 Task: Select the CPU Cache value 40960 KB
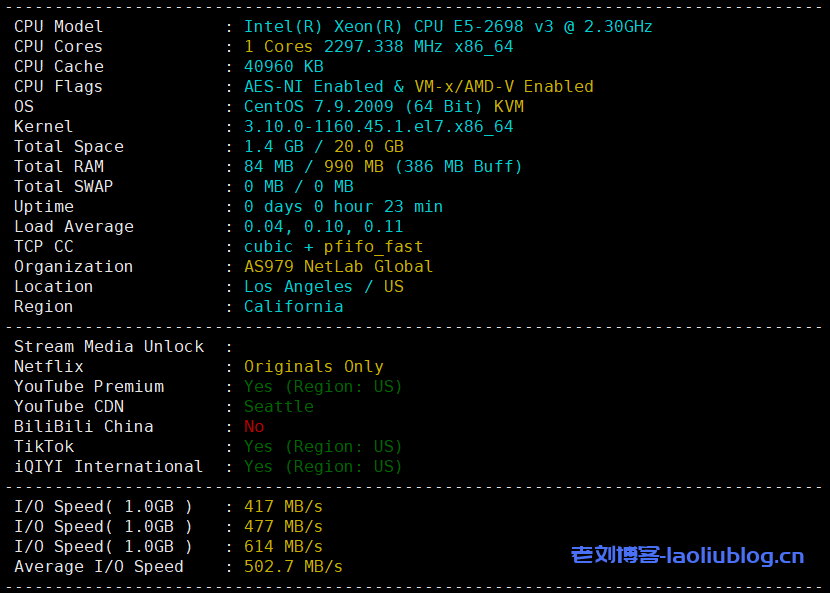pyautogui.click(x=284, y=67)
